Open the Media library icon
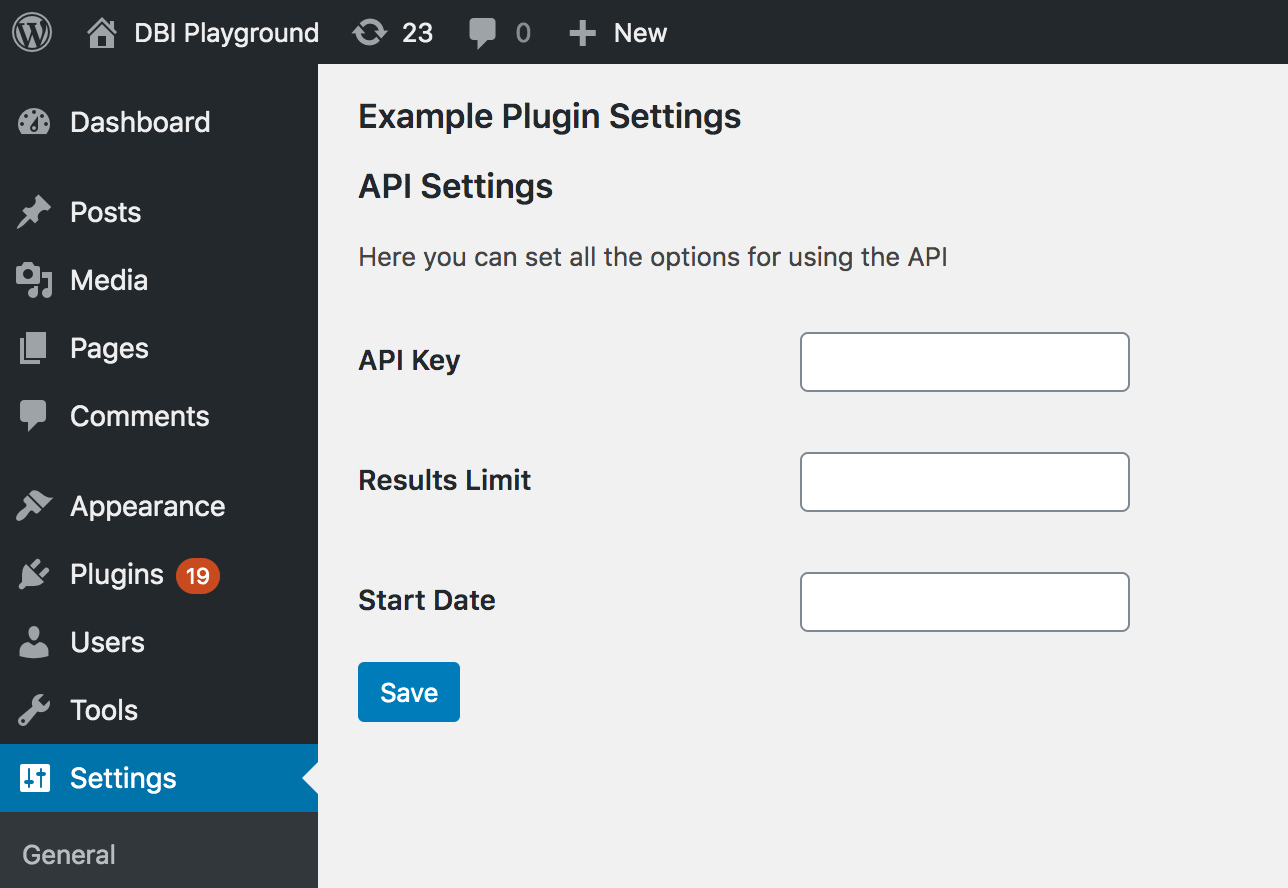Image resolution: width=1288 pixels, height=888 pixels. coord(33,280)
